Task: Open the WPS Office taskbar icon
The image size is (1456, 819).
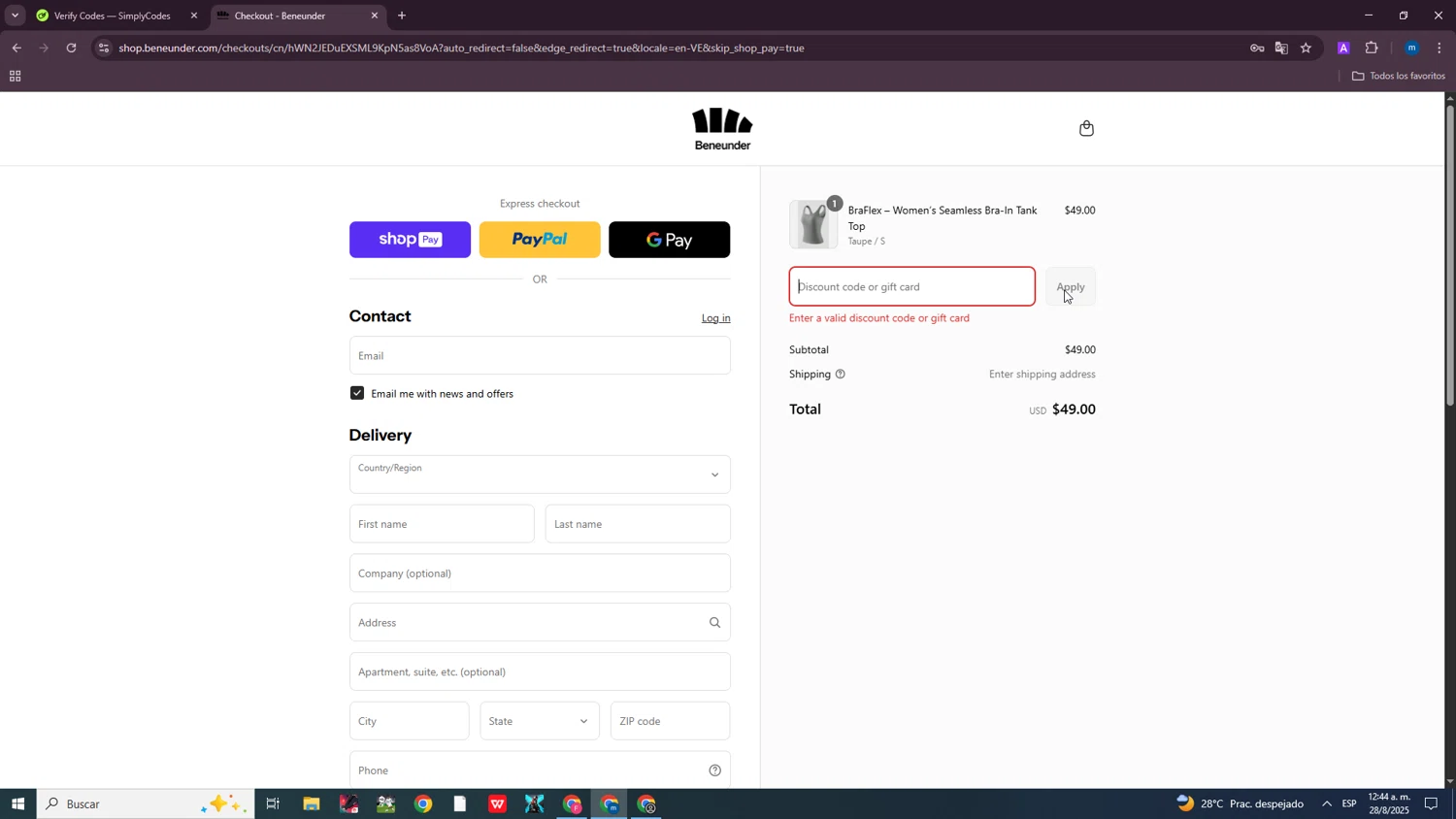Action: [497, 803]
